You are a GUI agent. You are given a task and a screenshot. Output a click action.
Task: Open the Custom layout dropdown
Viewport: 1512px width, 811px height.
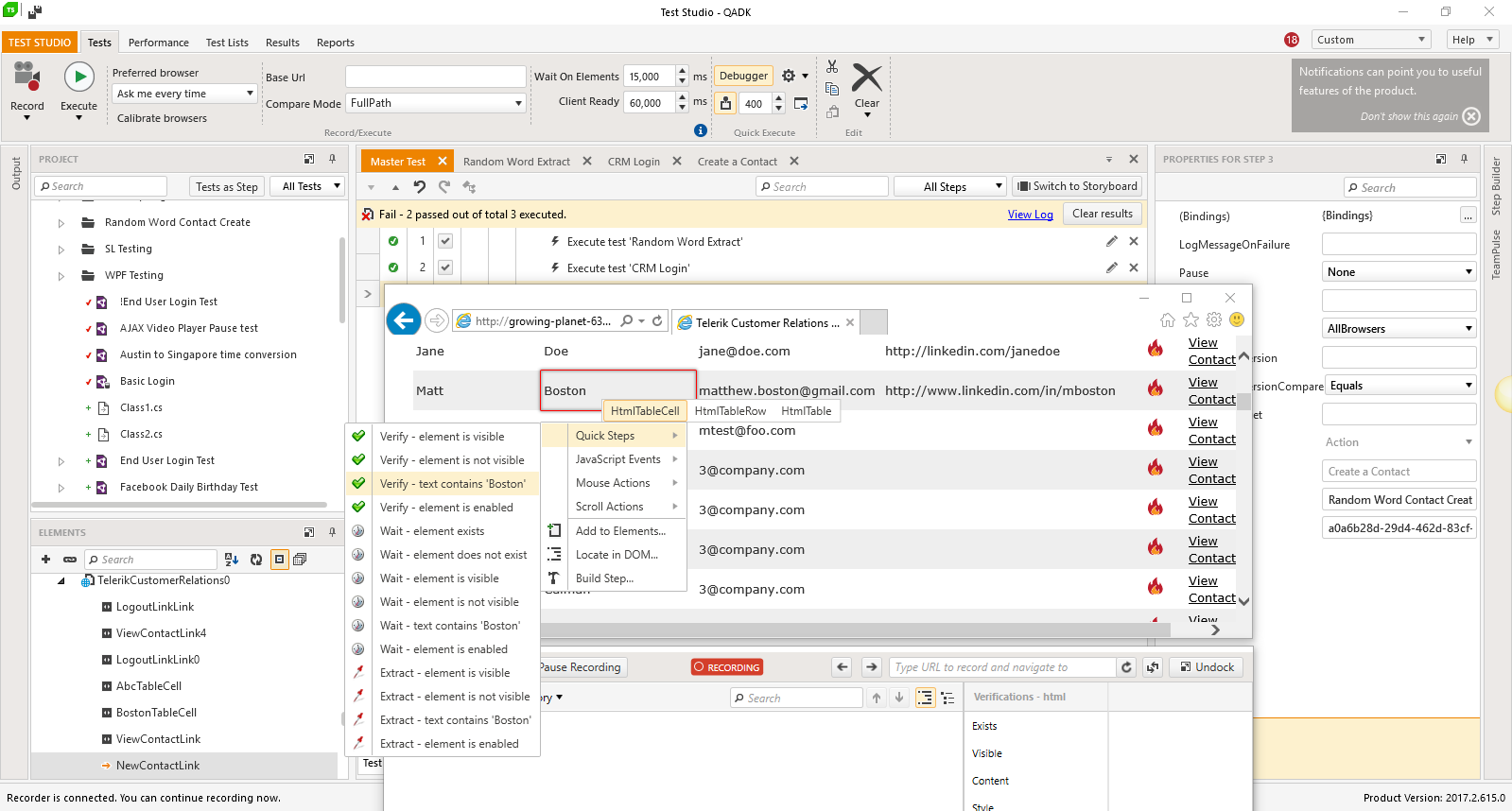pos(1372,40)
